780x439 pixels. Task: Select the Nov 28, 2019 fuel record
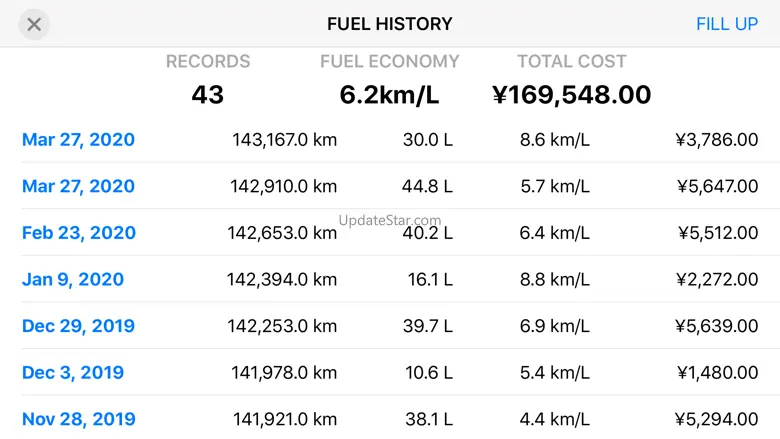[78, 419]
